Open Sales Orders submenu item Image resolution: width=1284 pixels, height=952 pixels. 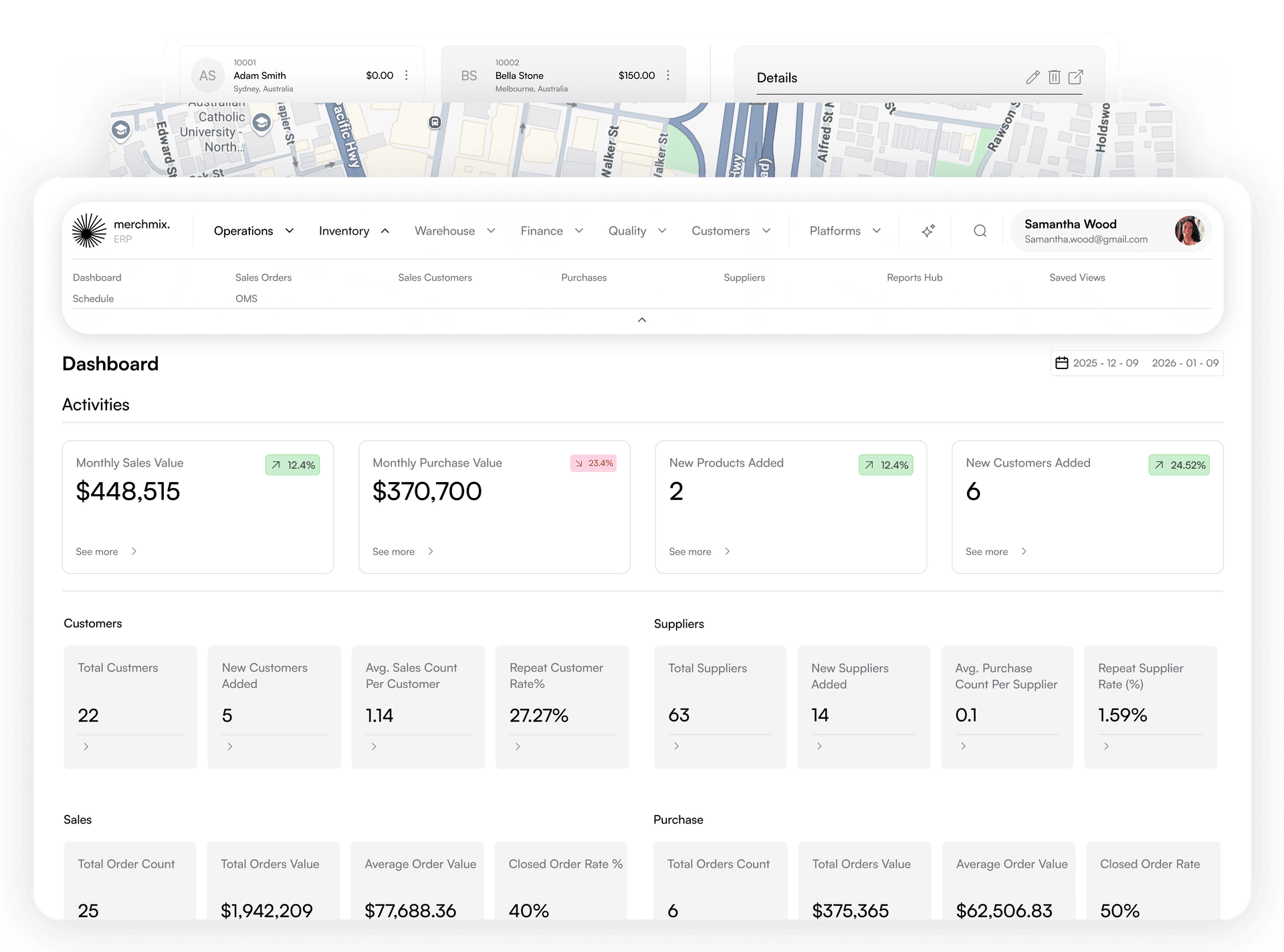pyautogui.click(x=263, y=277)
